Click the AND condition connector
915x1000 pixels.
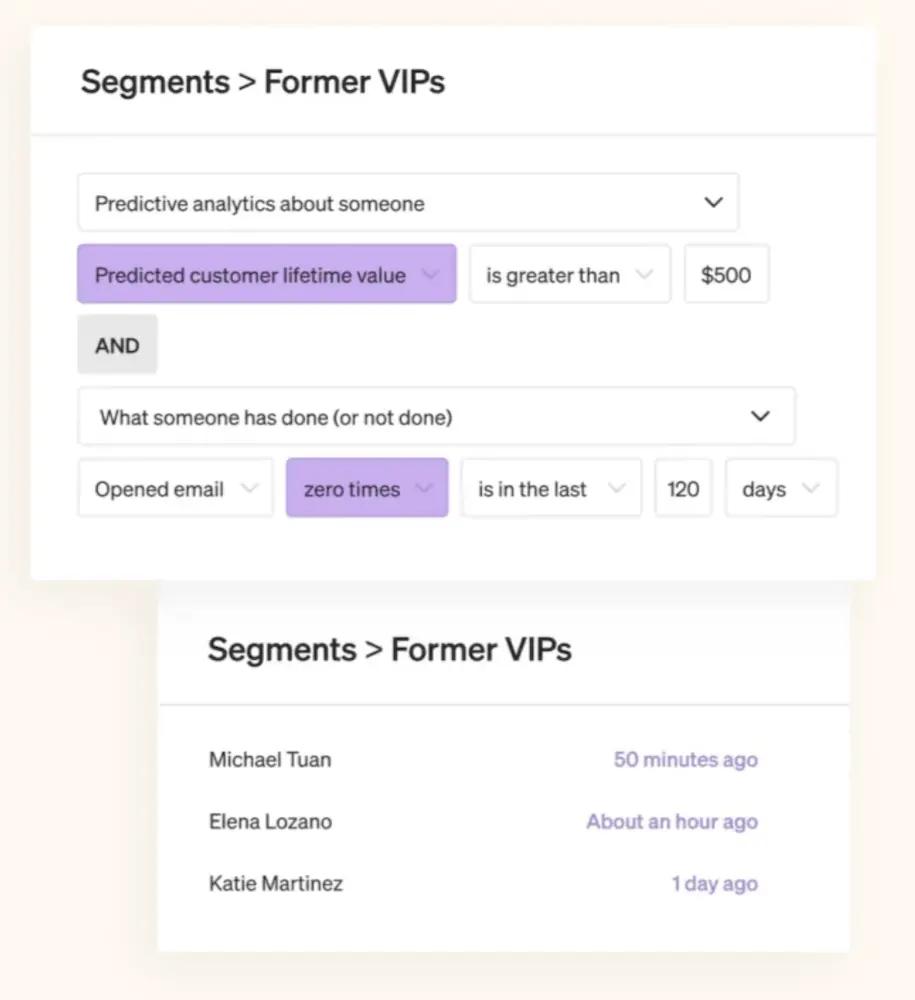(x=117, y=344)
